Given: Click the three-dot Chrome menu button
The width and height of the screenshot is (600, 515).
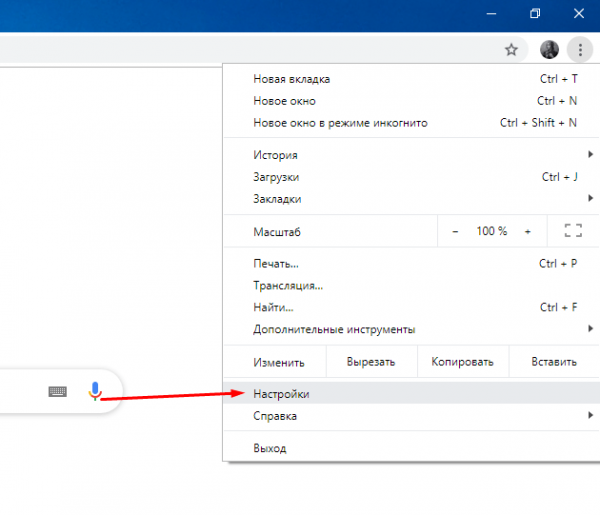Looking at the screenshot, I should tap(580, 50).
